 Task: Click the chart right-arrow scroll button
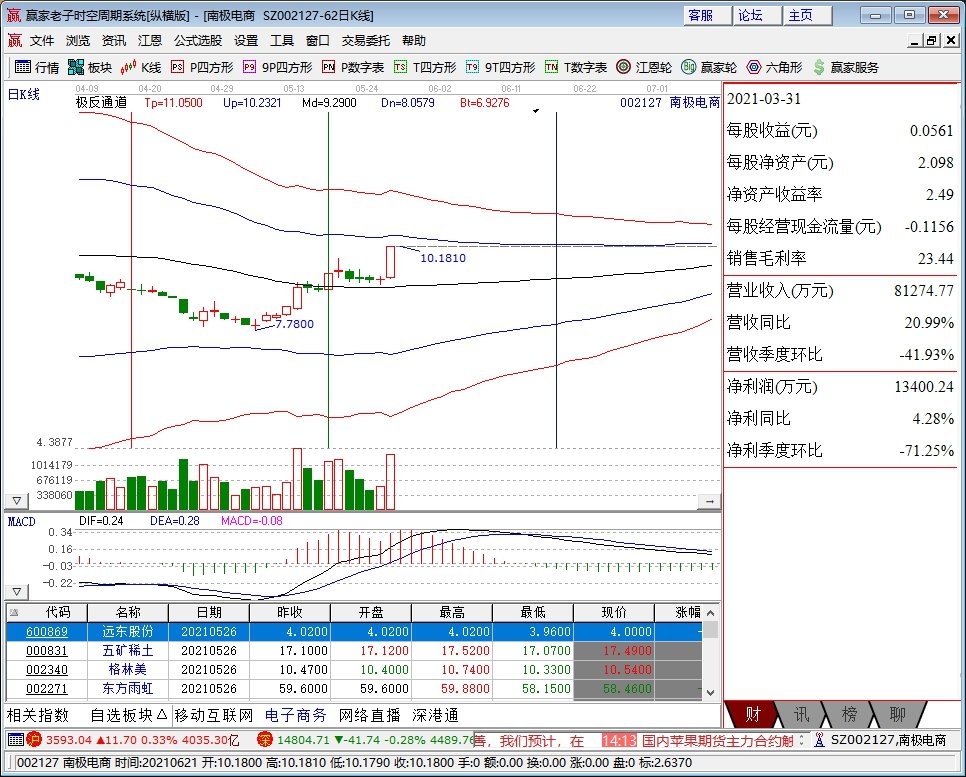click(x=710, y=502)
